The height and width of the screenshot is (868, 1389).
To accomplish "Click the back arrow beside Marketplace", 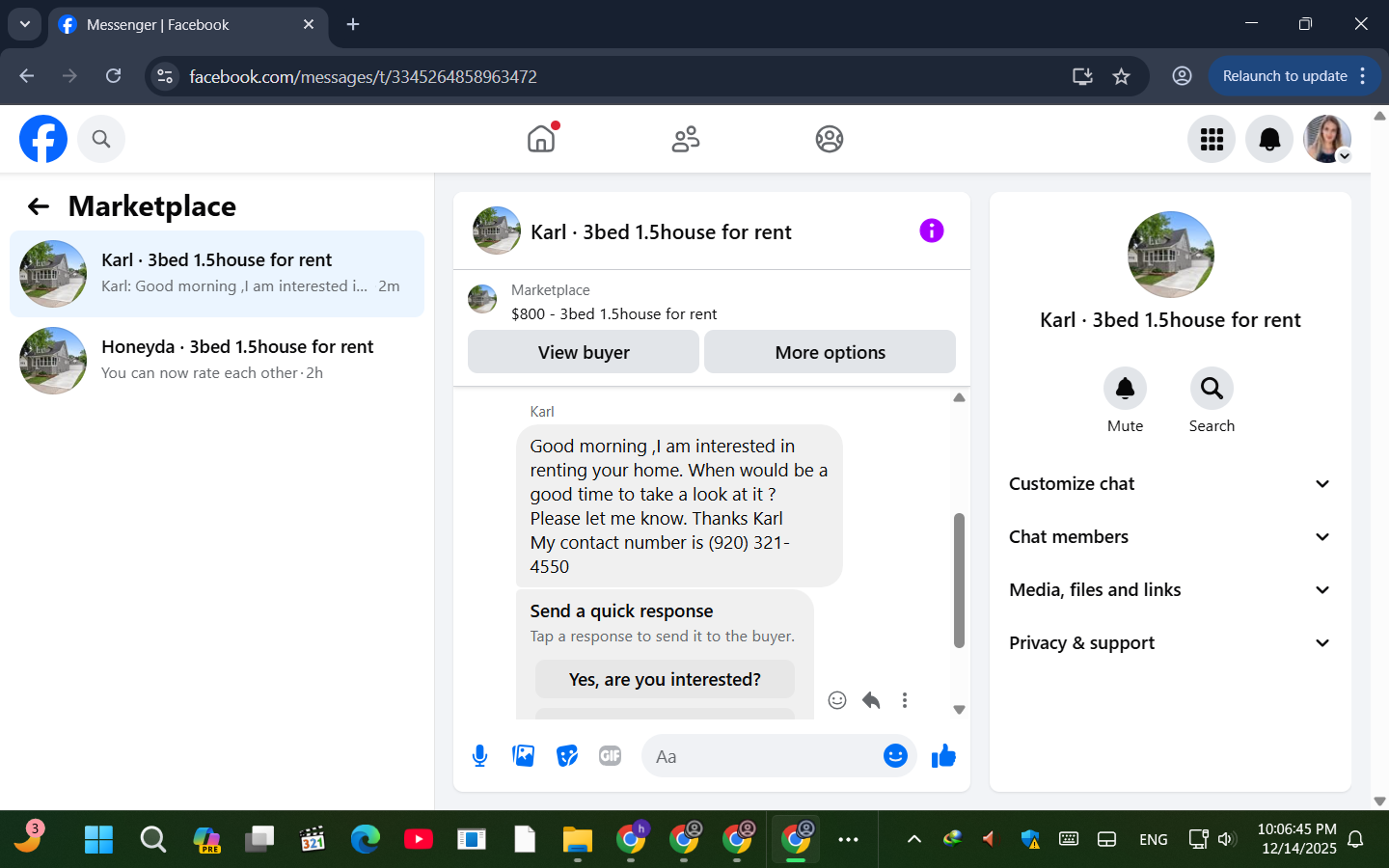I will tap(39, 206).
